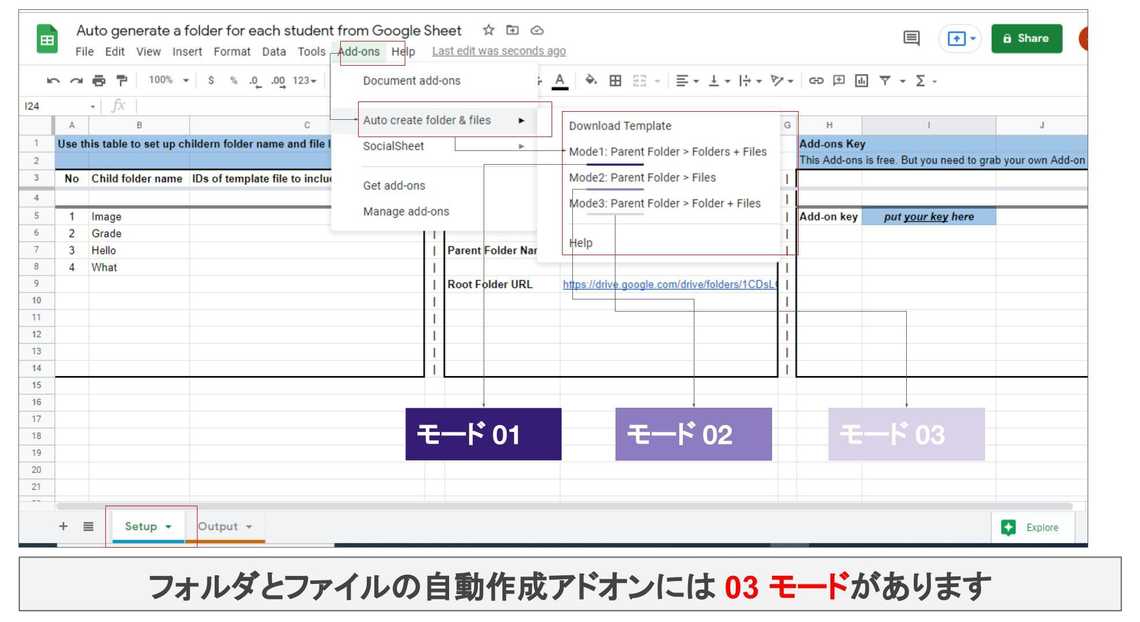Print the spreadsheet using printer icon

pyautogui.click(x=99, y=81)
